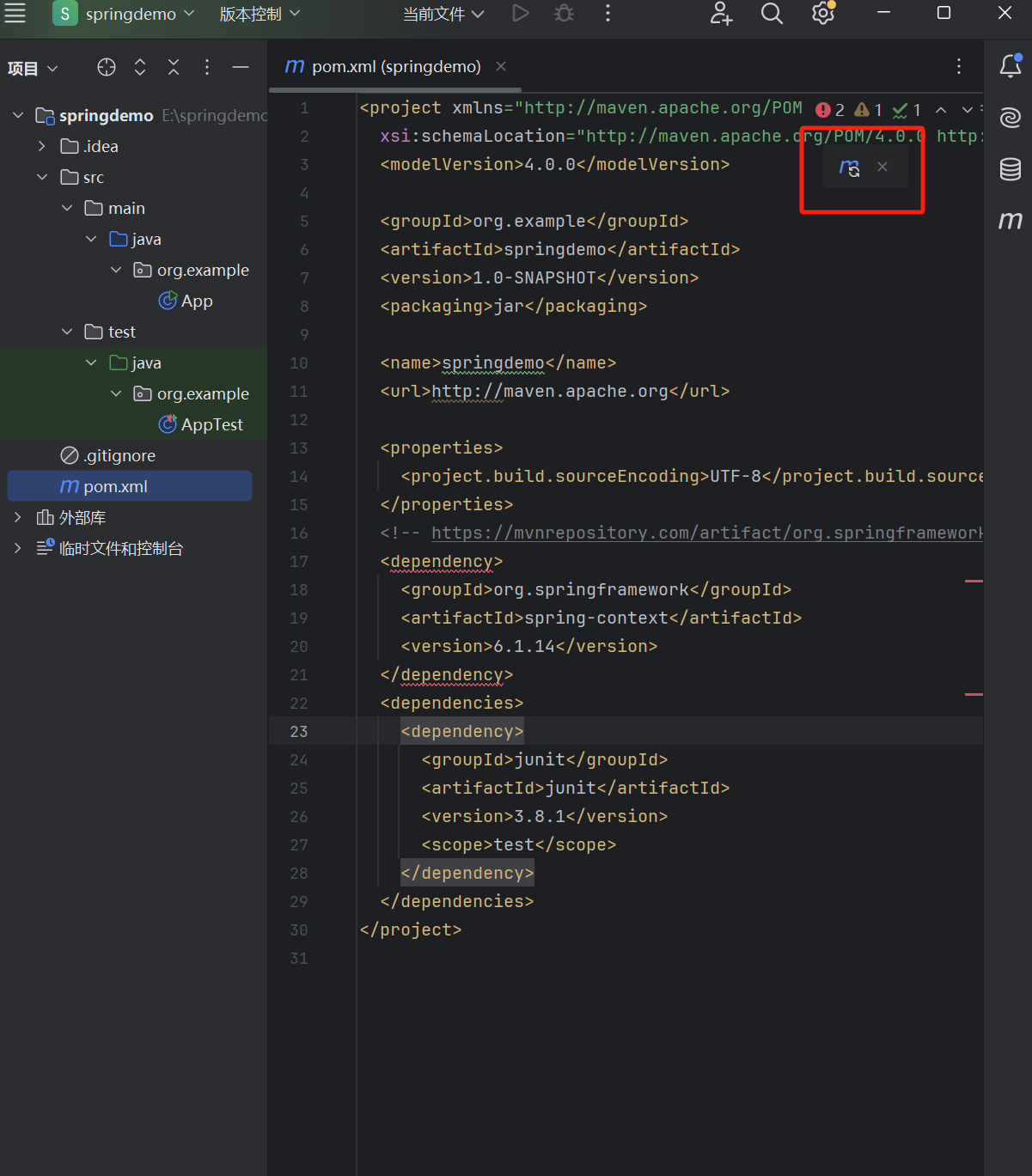
Task: Click the packaging jar line
Action: click(514, 306)
